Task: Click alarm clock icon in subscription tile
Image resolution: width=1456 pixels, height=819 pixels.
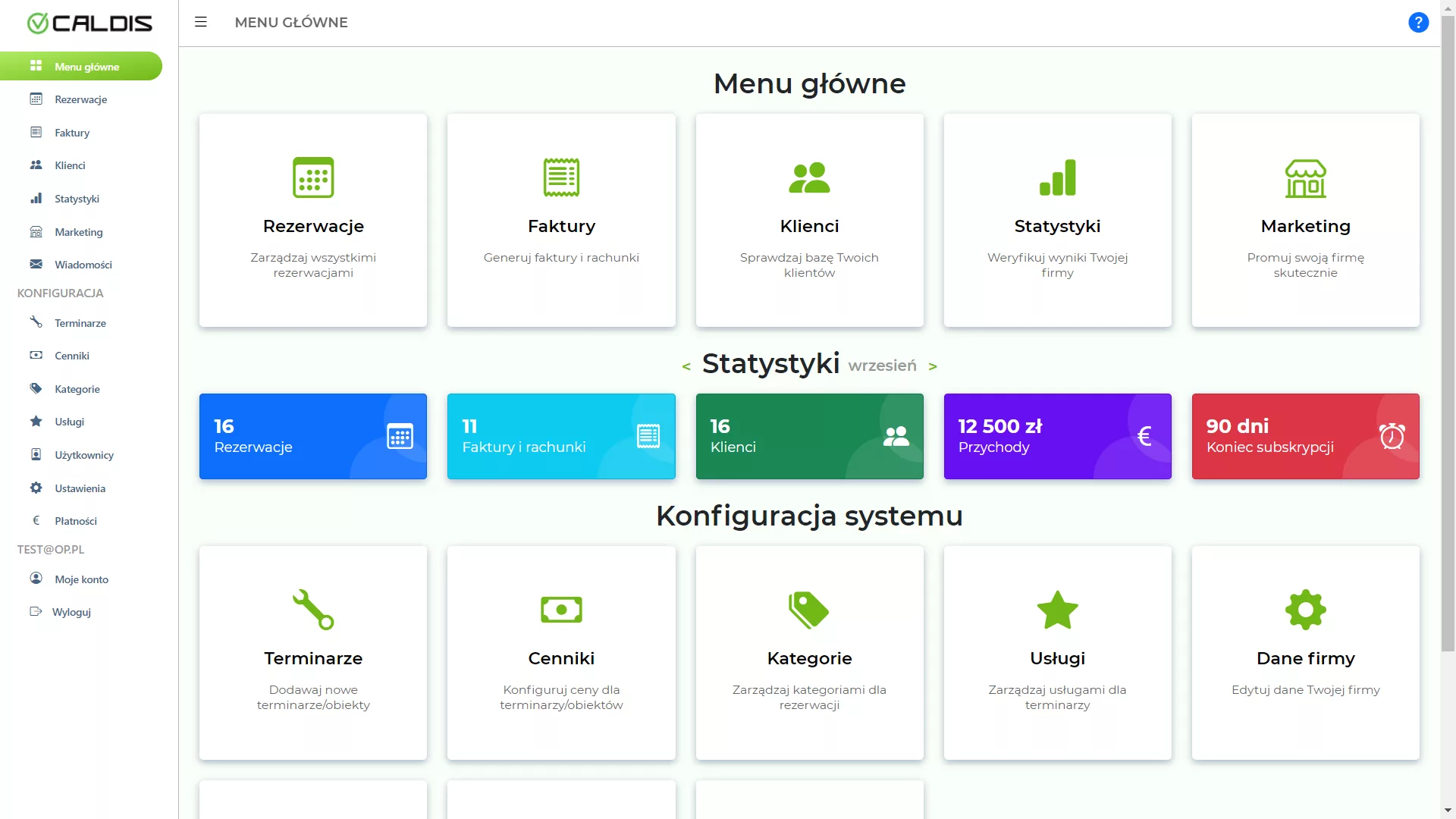Action: point(1392,436)
